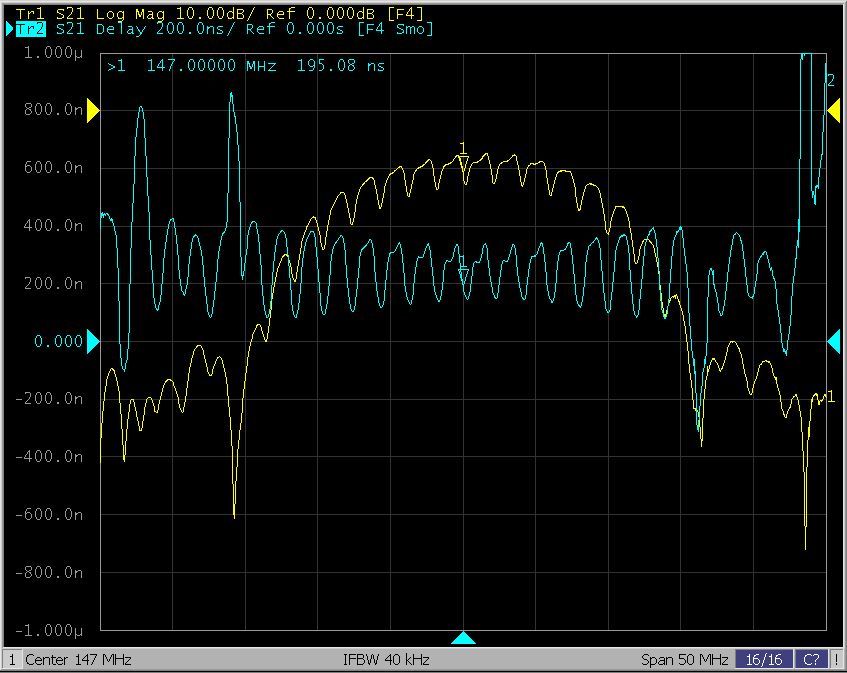The width and height of the screenshot is (847, 673).
Task: Select marker 1 on the yellow trace
Action: 463,162
